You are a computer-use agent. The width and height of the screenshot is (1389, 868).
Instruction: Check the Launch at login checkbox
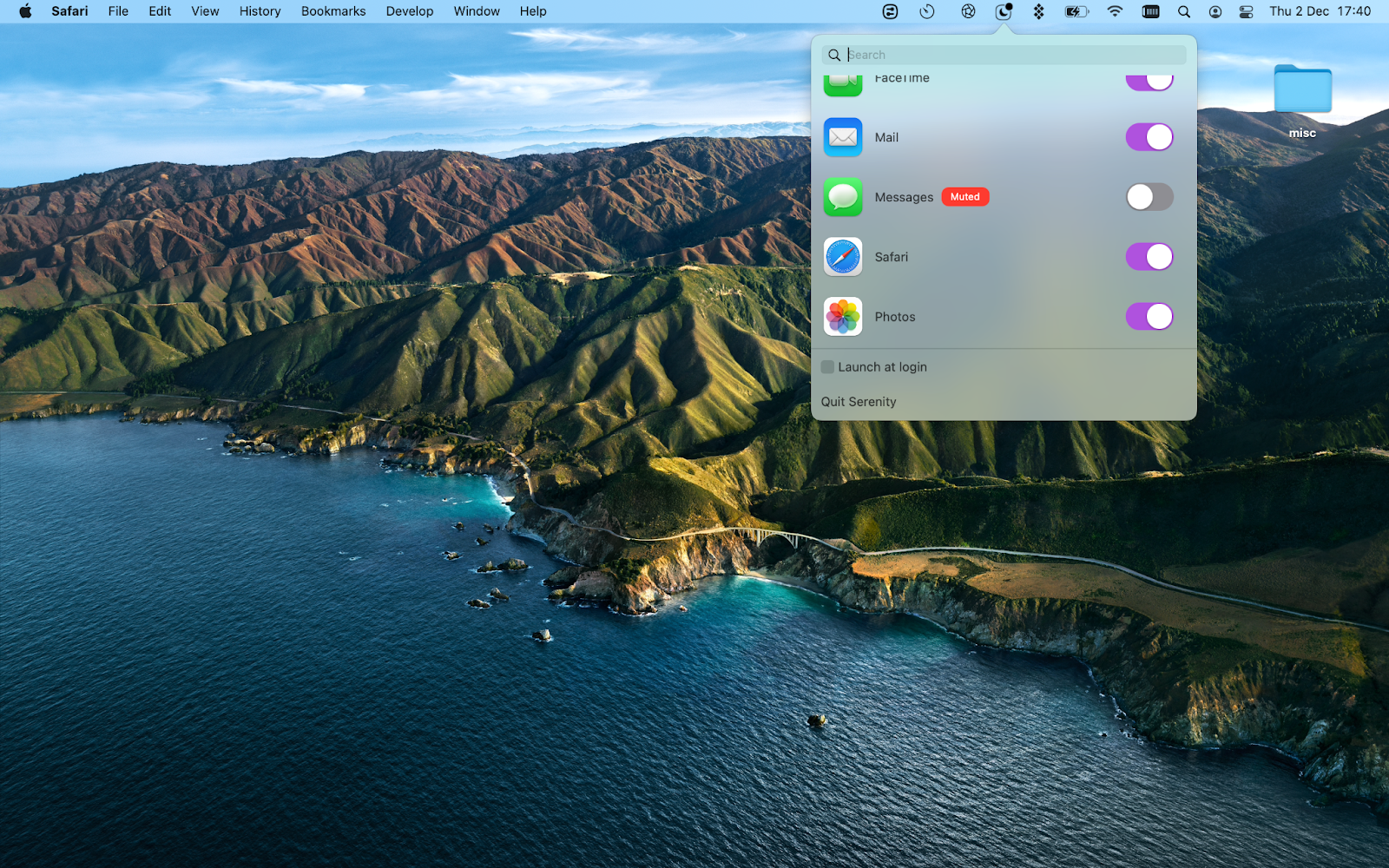tap(827, 367)
